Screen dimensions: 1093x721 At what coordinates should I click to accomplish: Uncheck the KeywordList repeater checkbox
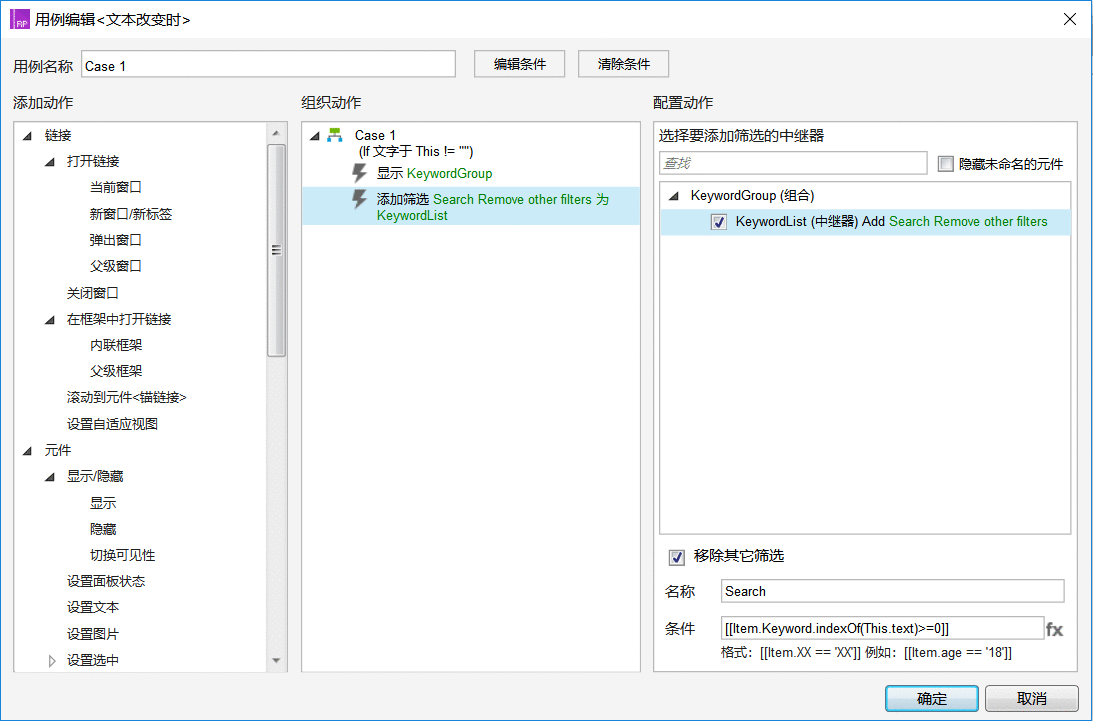[x=719, y=222]
